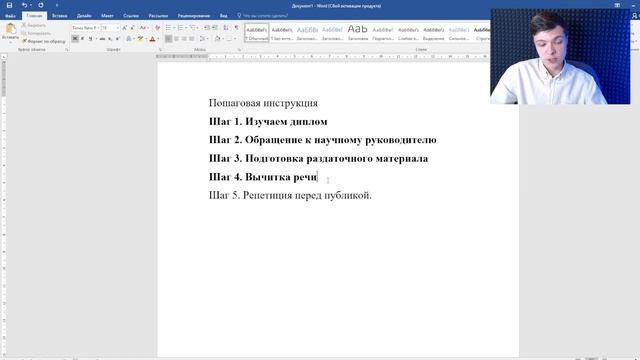Switch to the Дизайн ribbon tab
Image resolution: width=640 pixels, height=360 pixels.
point(84,16)
